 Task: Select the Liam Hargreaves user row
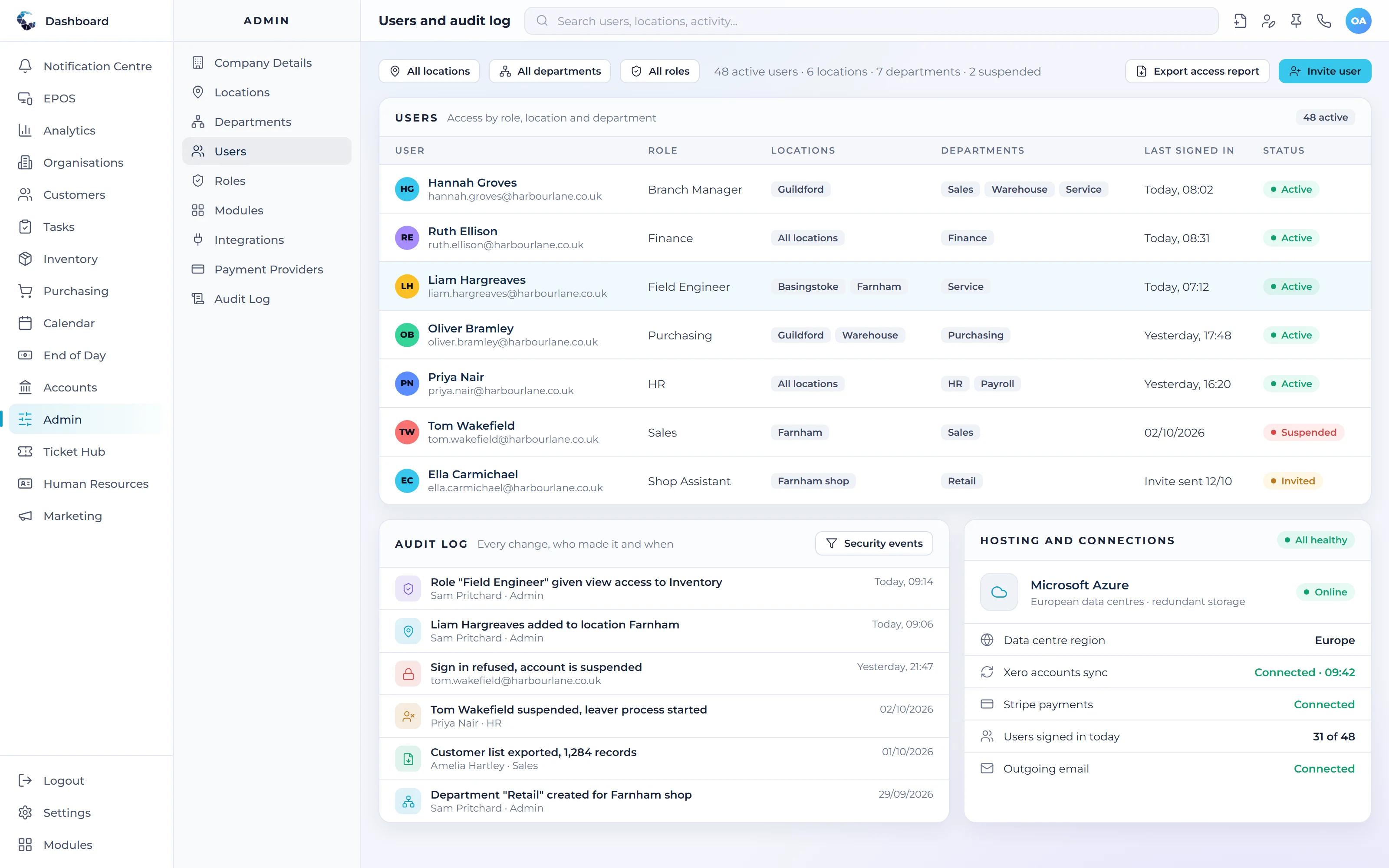[x=875, y=286]
